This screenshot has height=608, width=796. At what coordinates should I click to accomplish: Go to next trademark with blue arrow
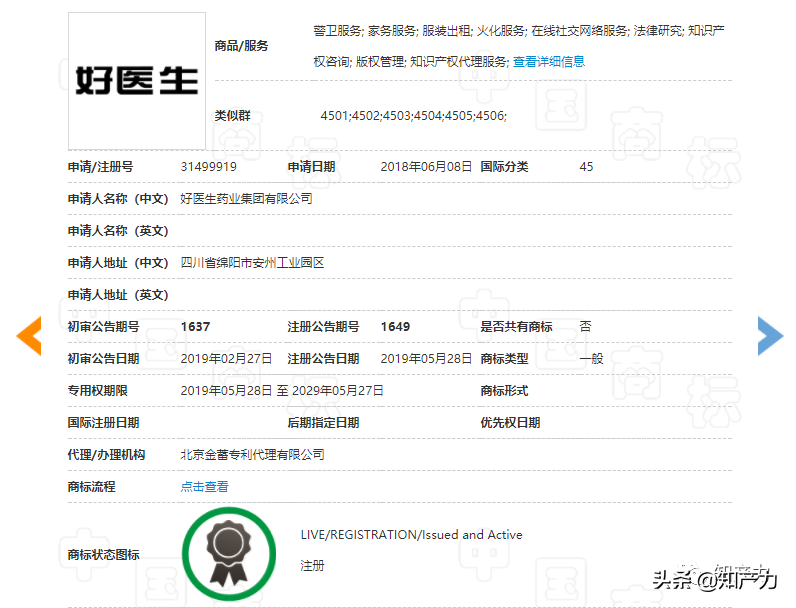point(771,335)
